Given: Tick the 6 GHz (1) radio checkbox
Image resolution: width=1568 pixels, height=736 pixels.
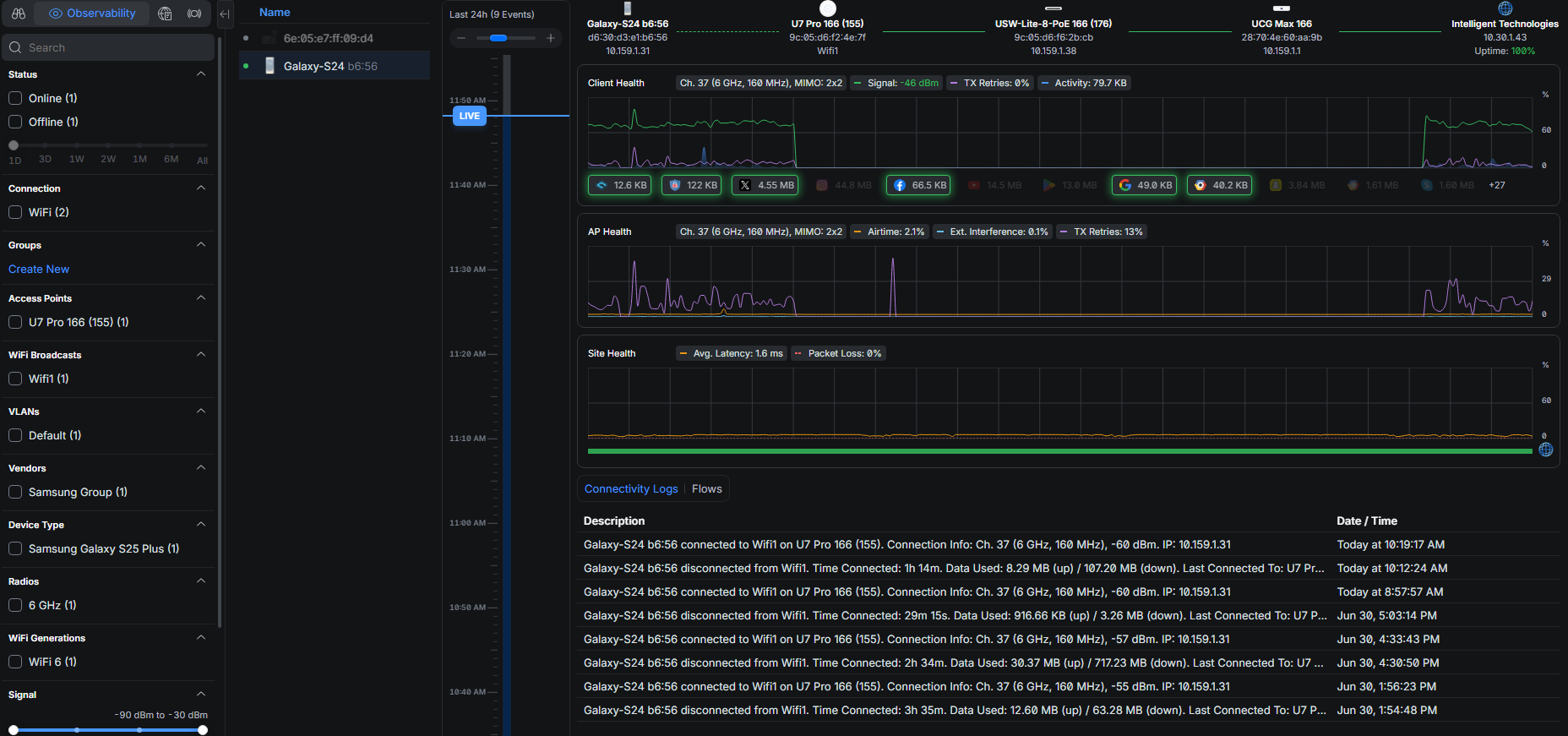Looking at the screenshot, I should point(15,605).
